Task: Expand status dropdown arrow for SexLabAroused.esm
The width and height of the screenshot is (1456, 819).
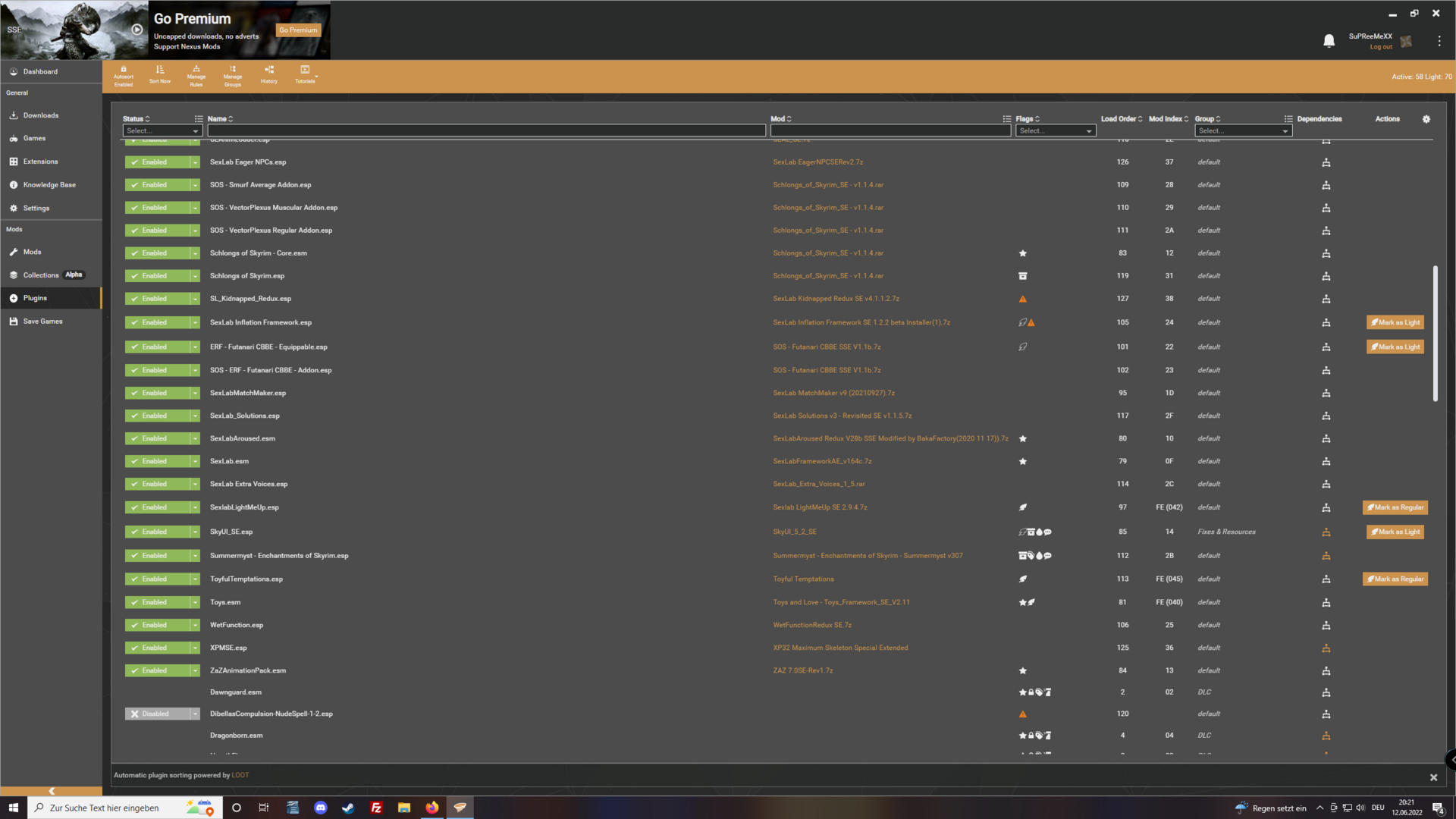Action: coord(195,439)
